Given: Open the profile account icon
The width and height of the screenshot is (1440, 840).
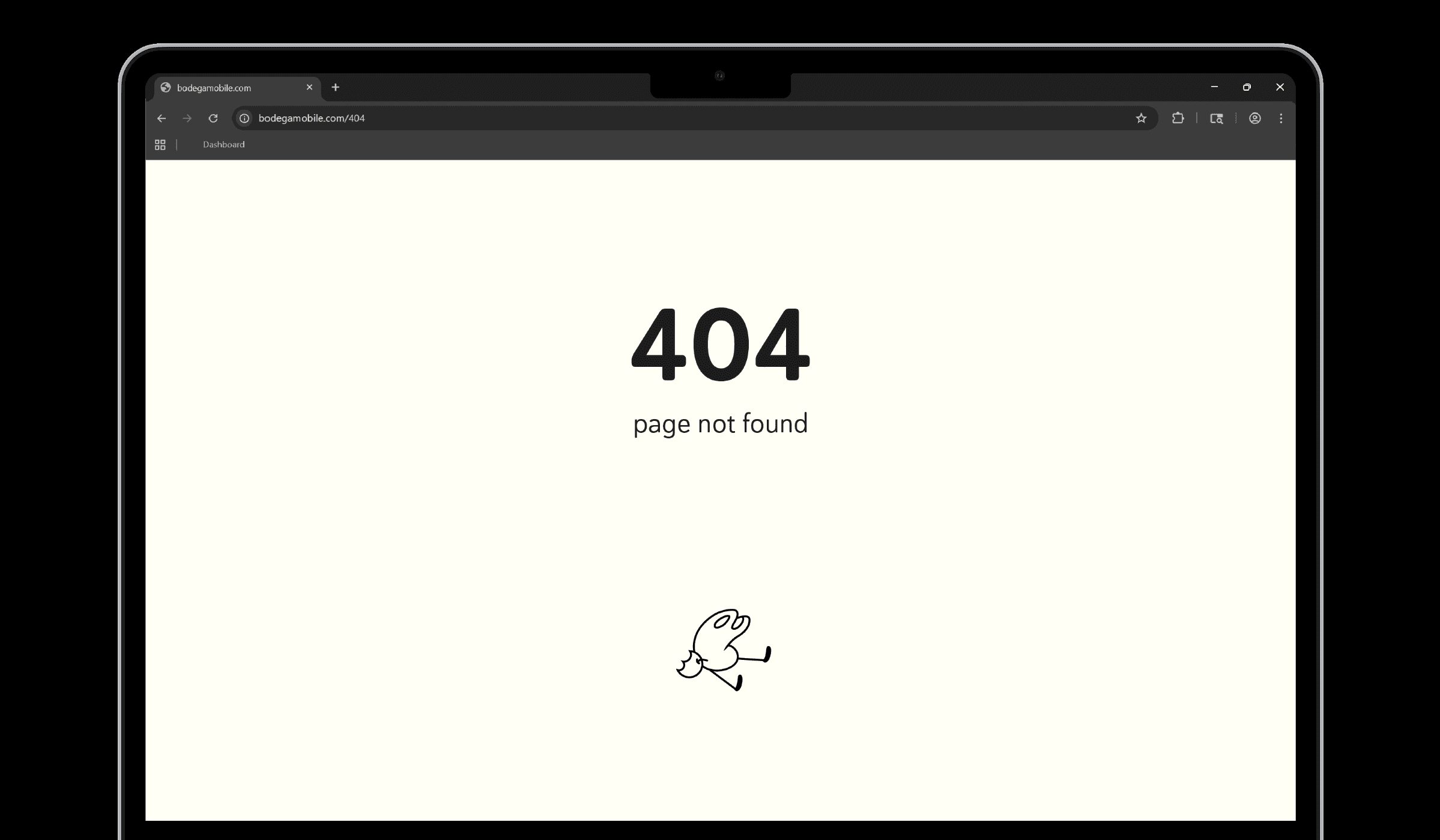Looking at the screenshot, I should [x=1254, y=118].
